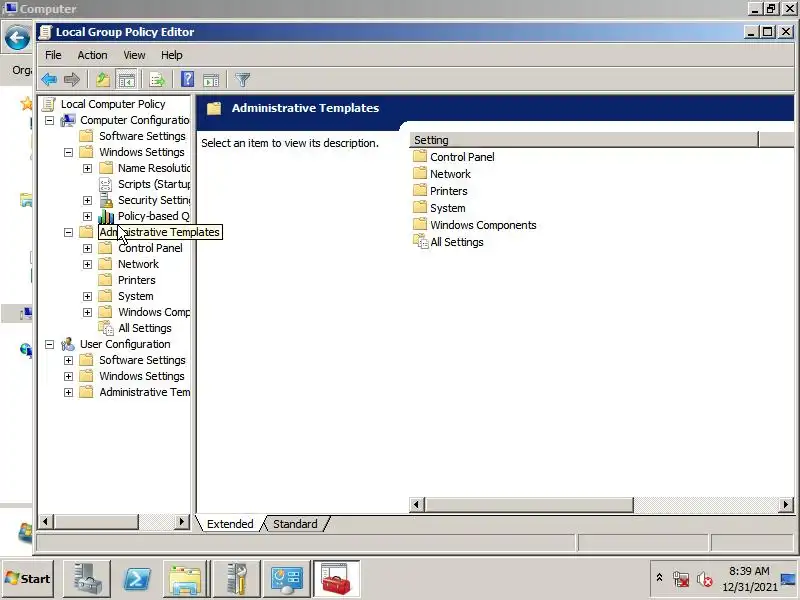Screen dimensions: 800x600
Task: Open the File menu
Action: point(53,55)
